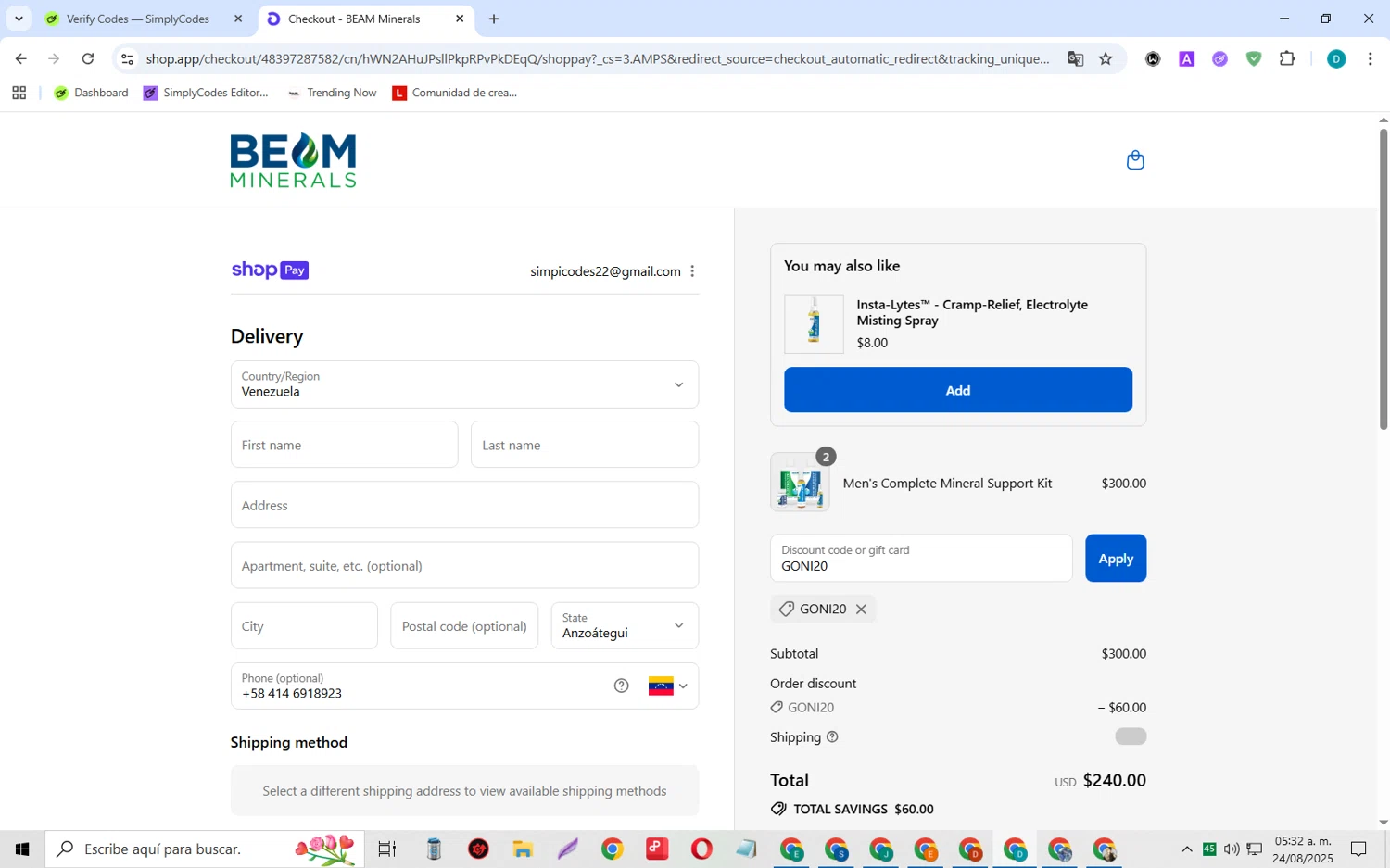1390x868 pixels.
Task: Click the BEAM Minerals logo
Action: [x=293, y=160]
